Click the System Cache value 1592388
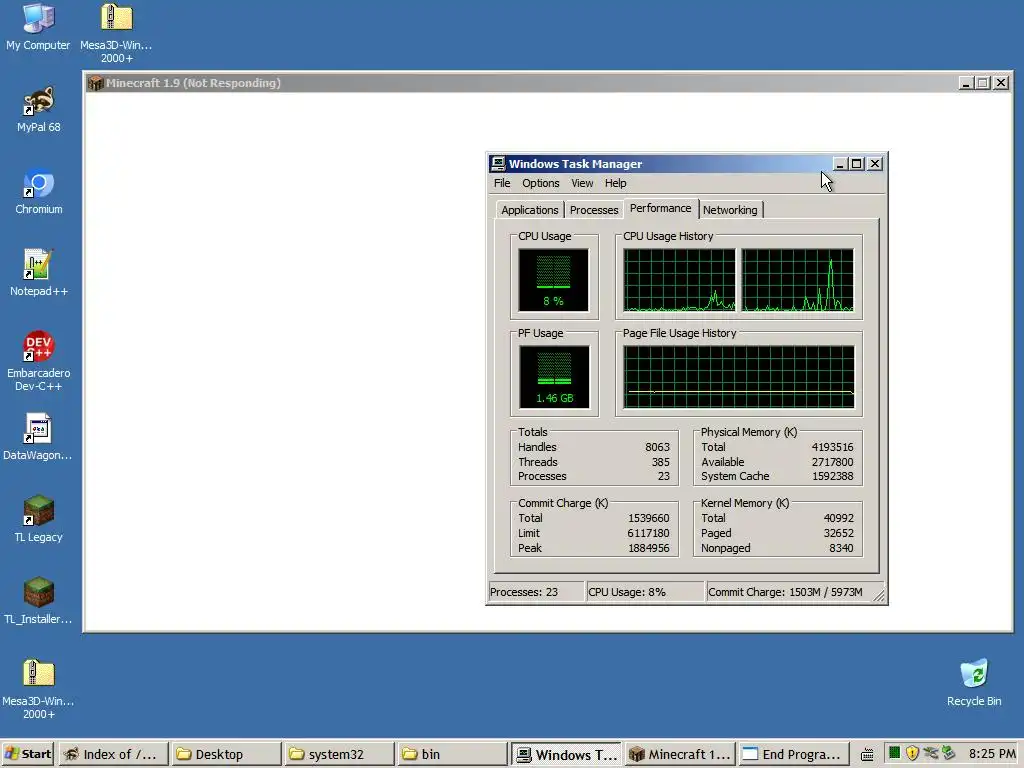Image resolution: width=1024 pixels, height=768 pixels. pyautogui.click(x=832, y=476)
